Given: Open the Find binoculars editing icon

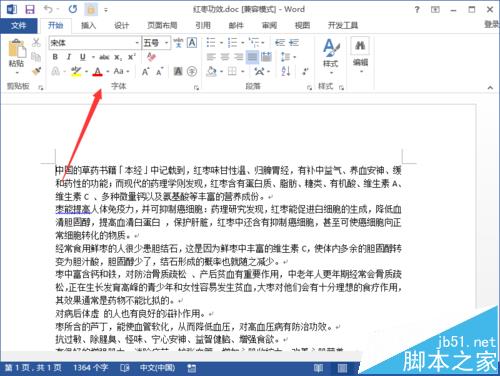Looking at the screenshot, I should [360, 46].
